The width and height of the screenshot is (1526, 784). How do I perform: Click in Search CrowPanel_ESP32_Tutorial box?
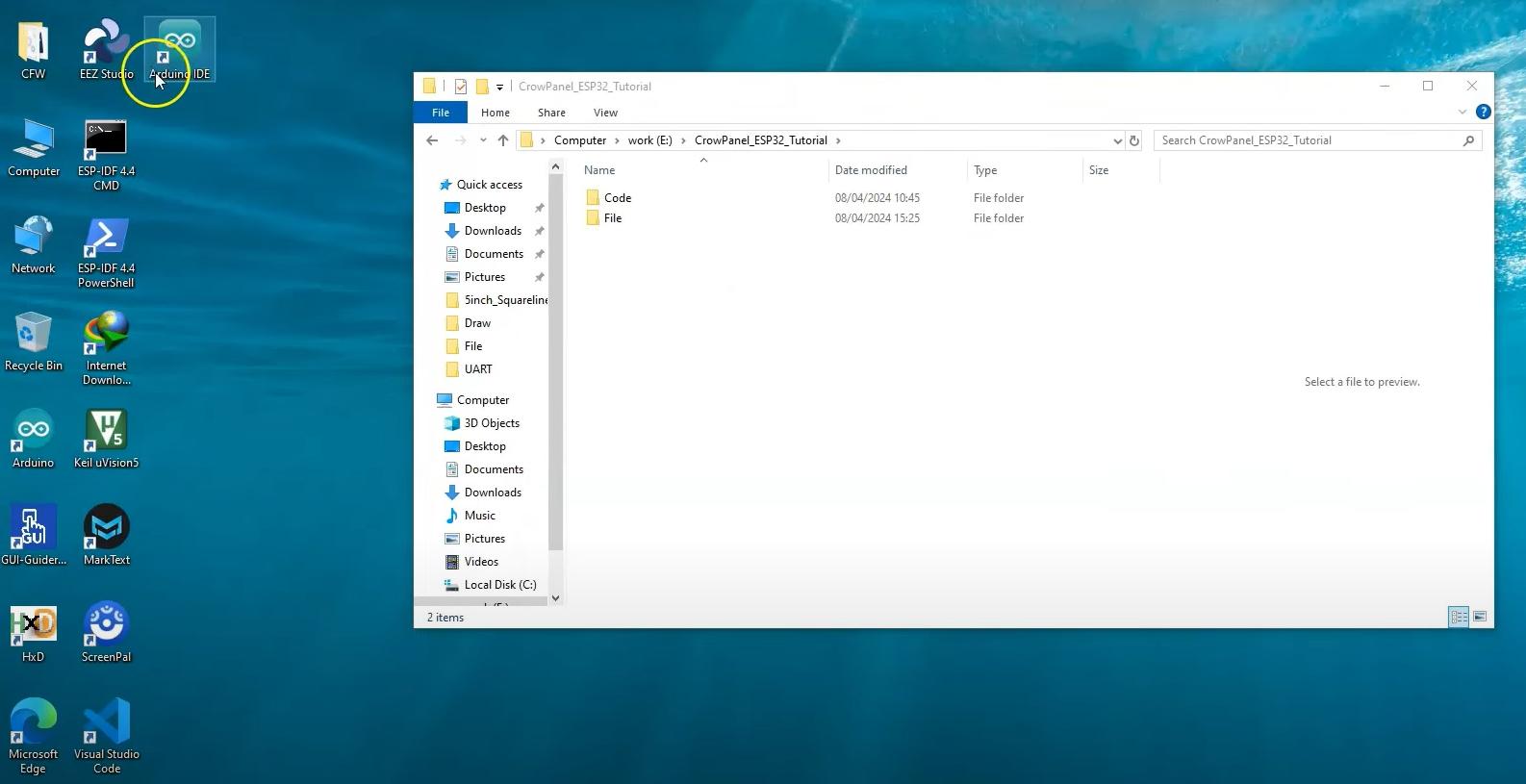[x=1317, y=140]
